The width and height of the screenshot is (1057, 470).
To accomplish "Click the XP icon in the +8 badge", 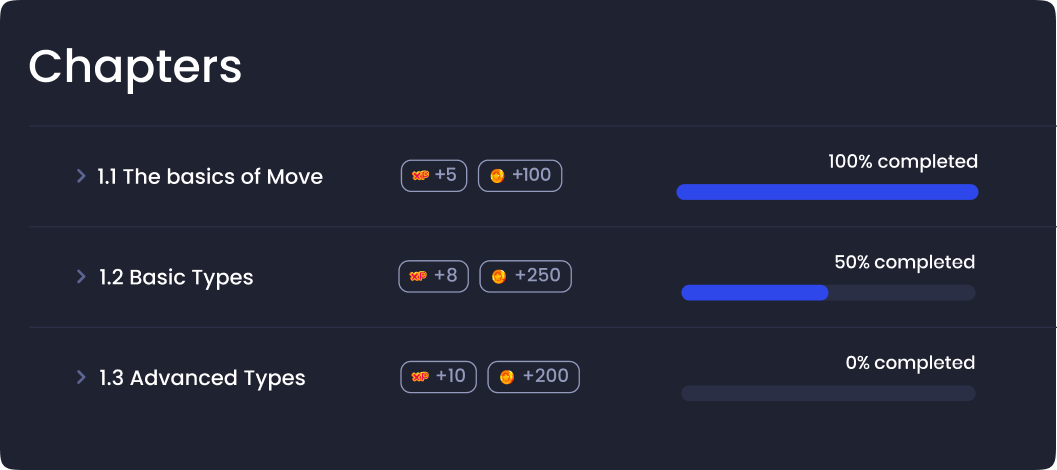I will coord(419,276).
